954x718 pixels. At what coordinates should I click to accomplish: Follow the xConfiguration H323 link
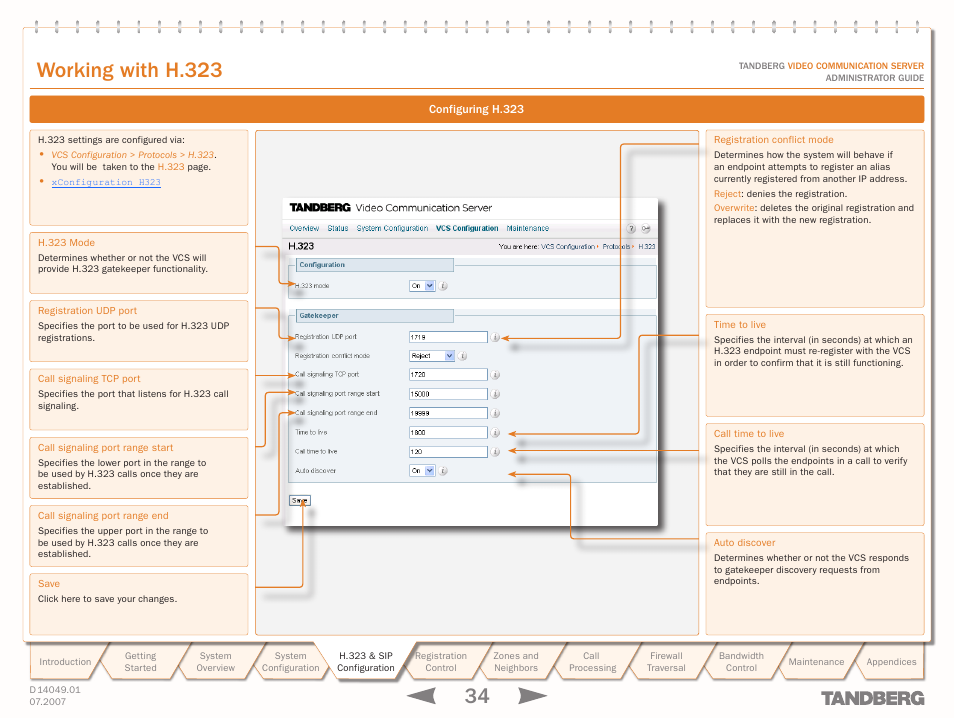(106, 182)
